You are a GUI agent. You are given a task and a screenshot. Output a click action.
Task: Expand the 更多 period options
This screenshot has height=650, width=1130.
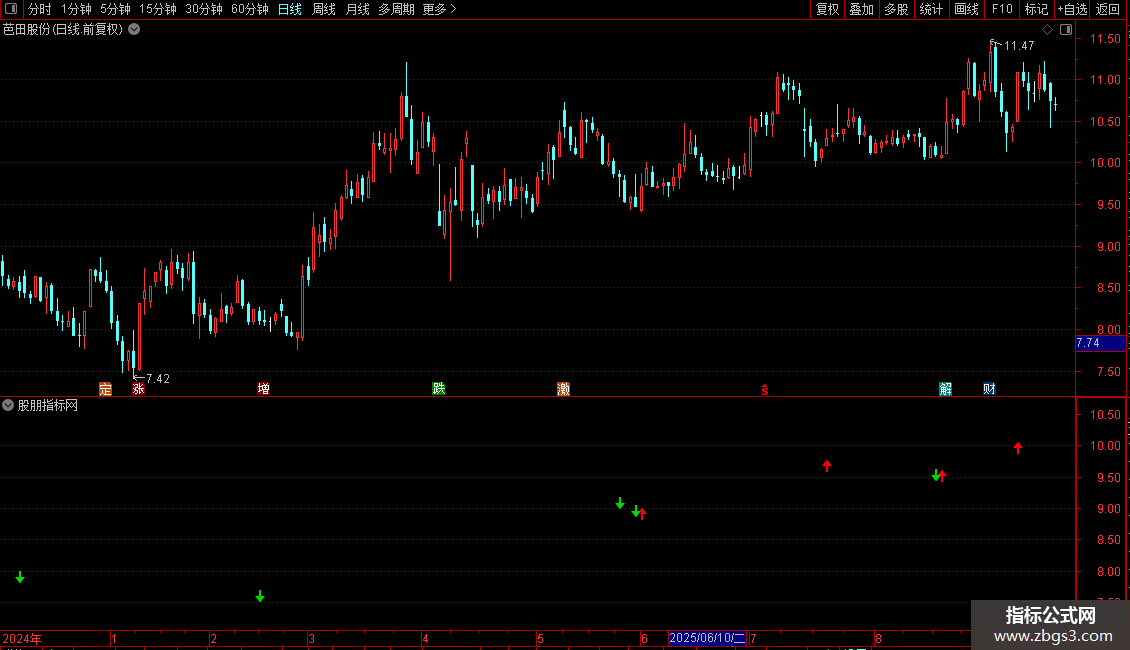[439, 9]
